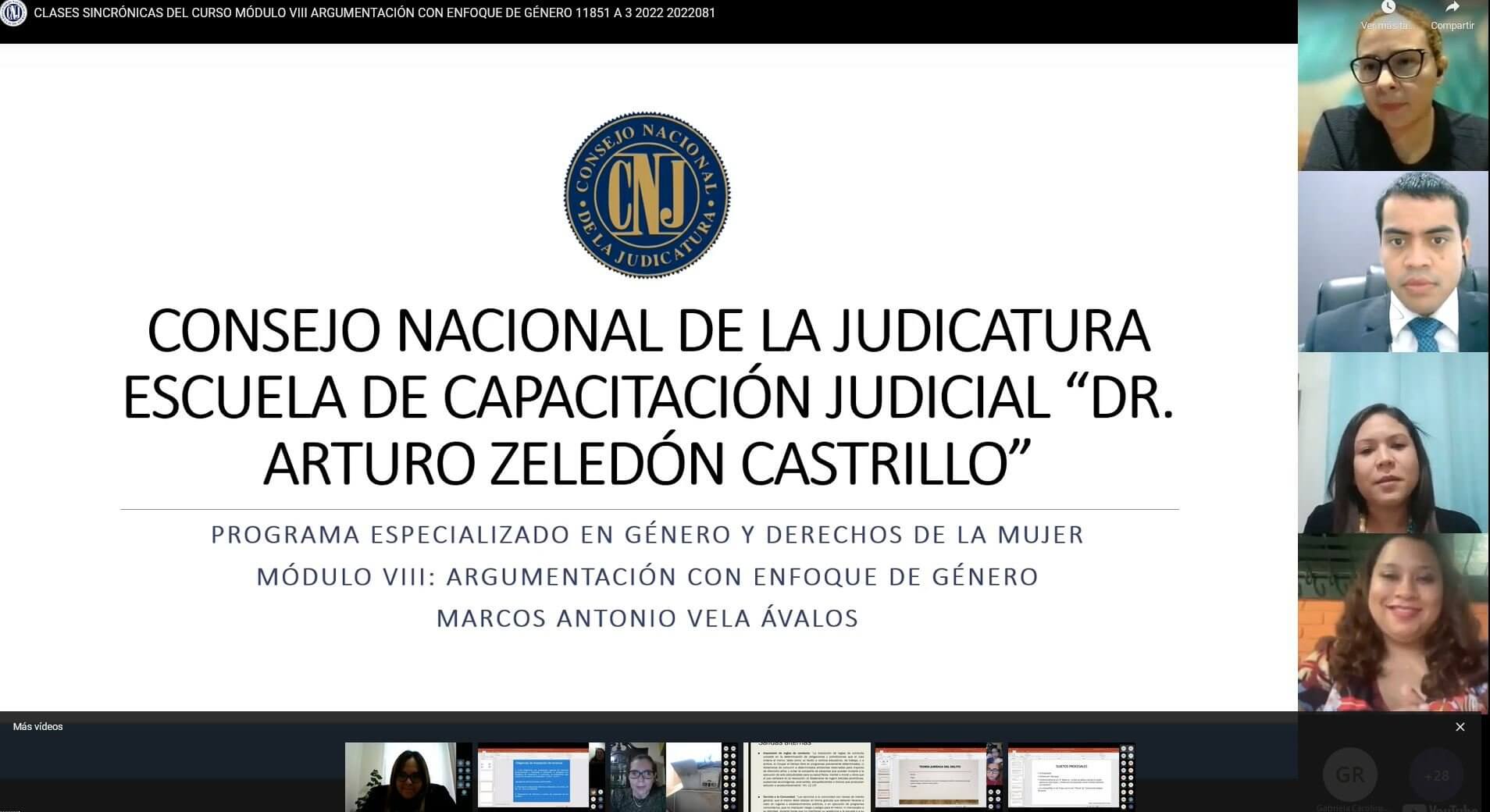Click the slide line starting MÓDULO VIII
Viewport: 1490px width, 812px height.
click(647, 576)
